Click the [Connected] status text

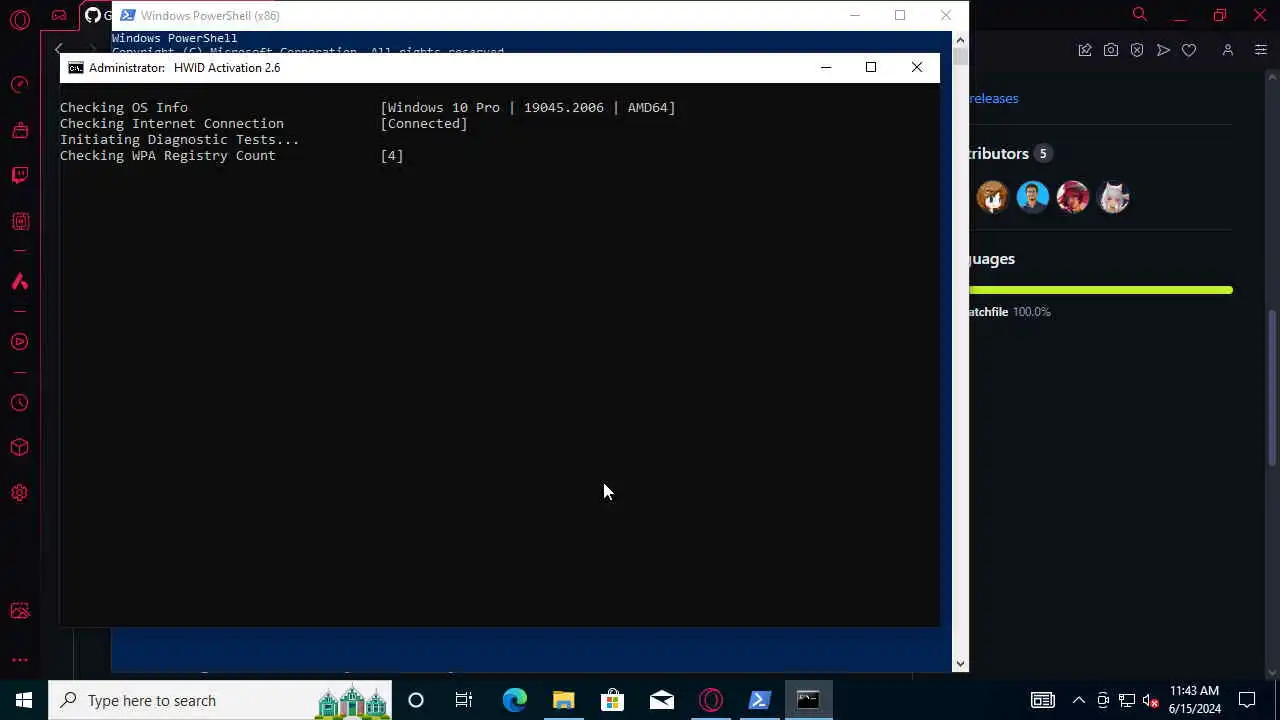pyautogui.click(x=424, y=123)
